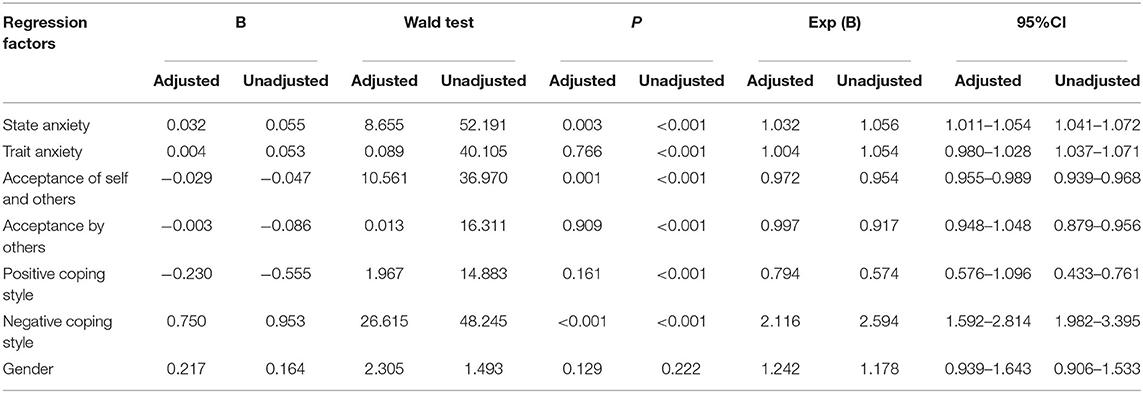Screen dimensions: 1143x393
Task: Click the adjusted B value 0.032
Action: click(x=187, y=125)
